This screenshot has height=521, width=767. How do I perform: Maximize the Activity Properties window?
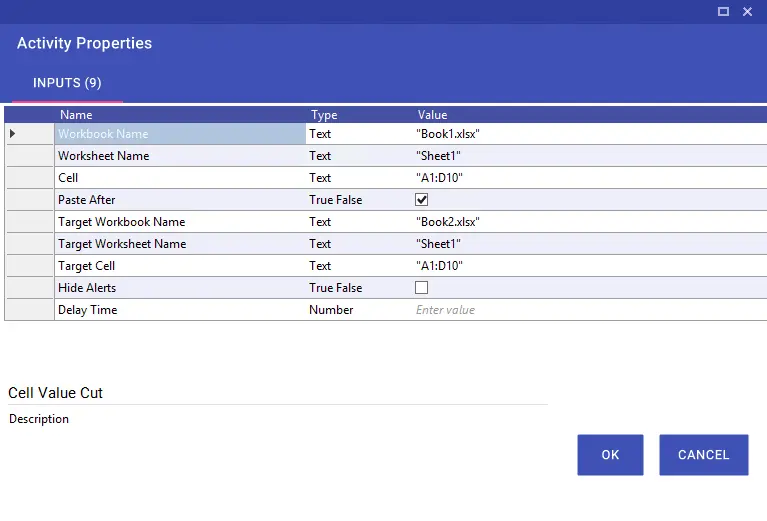pyautogui.click(x=723, y=11)
